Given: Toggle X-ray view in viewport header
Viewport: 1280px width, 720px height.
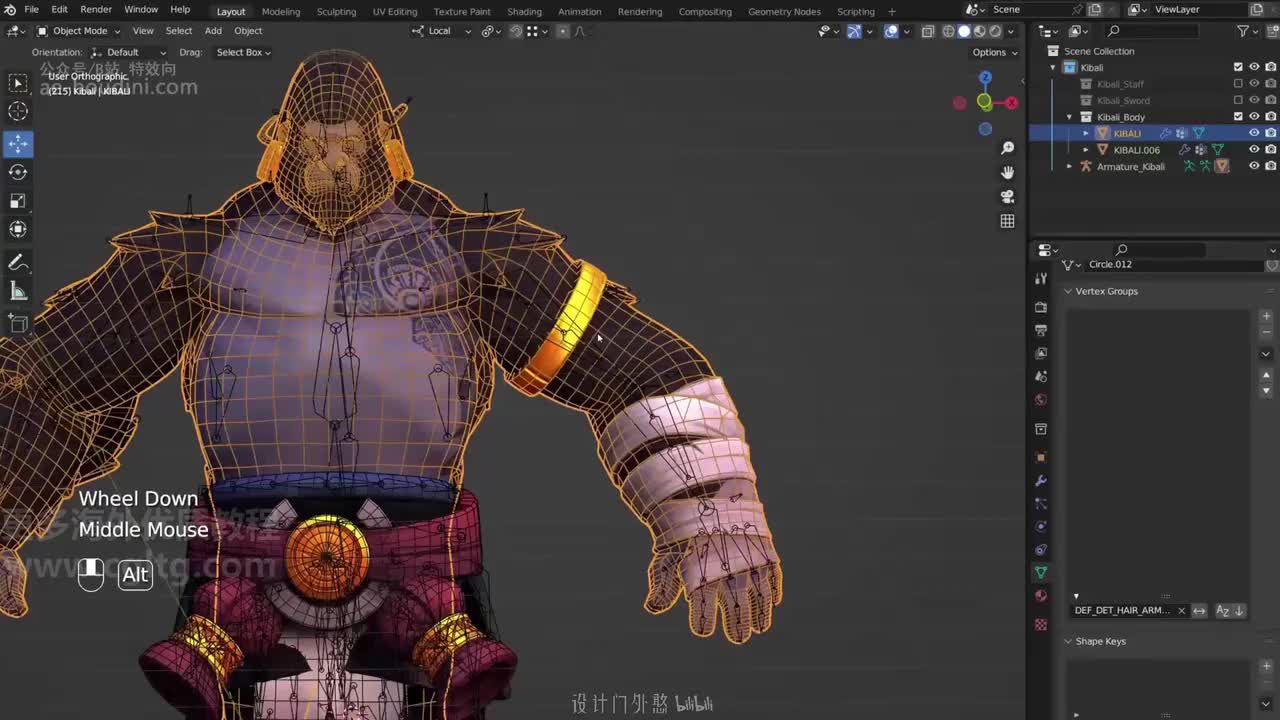Looking at the screenshot, I should [x=927, y=31].
